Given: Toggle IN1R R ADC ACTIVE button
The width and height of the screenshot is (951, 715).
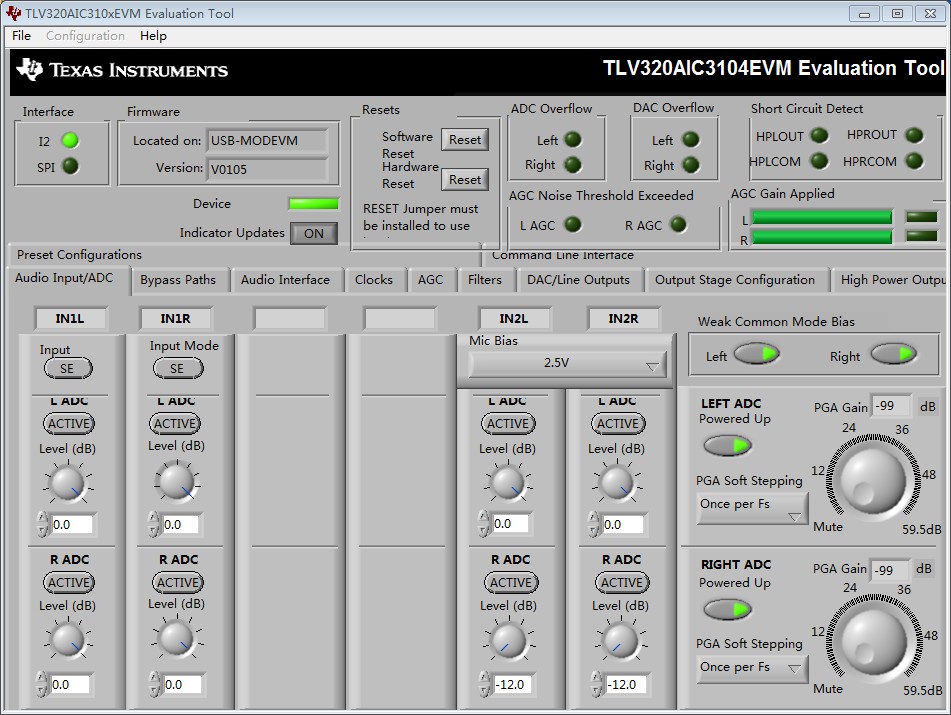Looking at the screenshot, I should coord(178,583).
